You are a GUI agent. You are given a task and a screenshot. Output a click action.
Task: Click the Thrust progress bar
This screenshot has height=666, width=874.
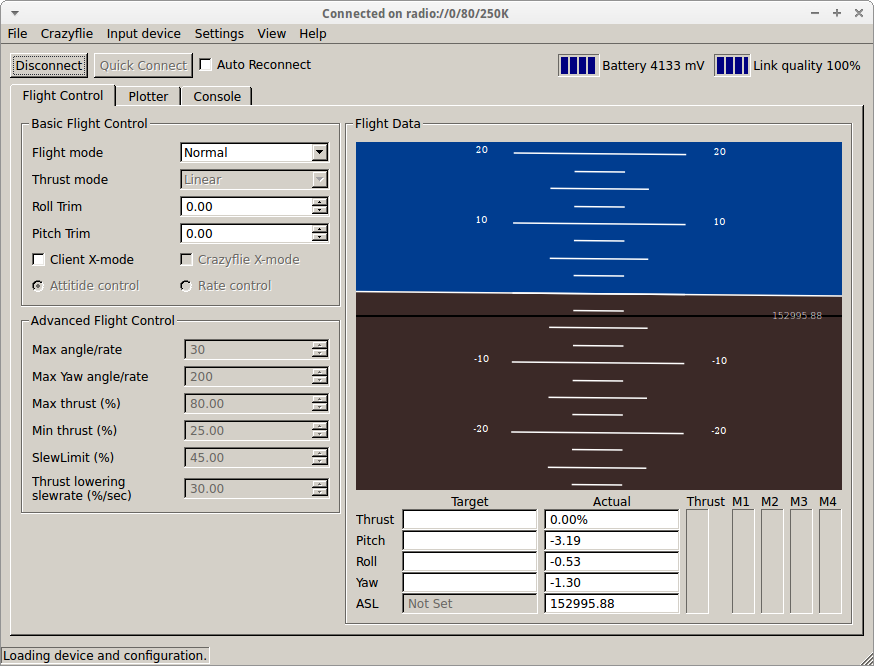(x=697, y=561)
